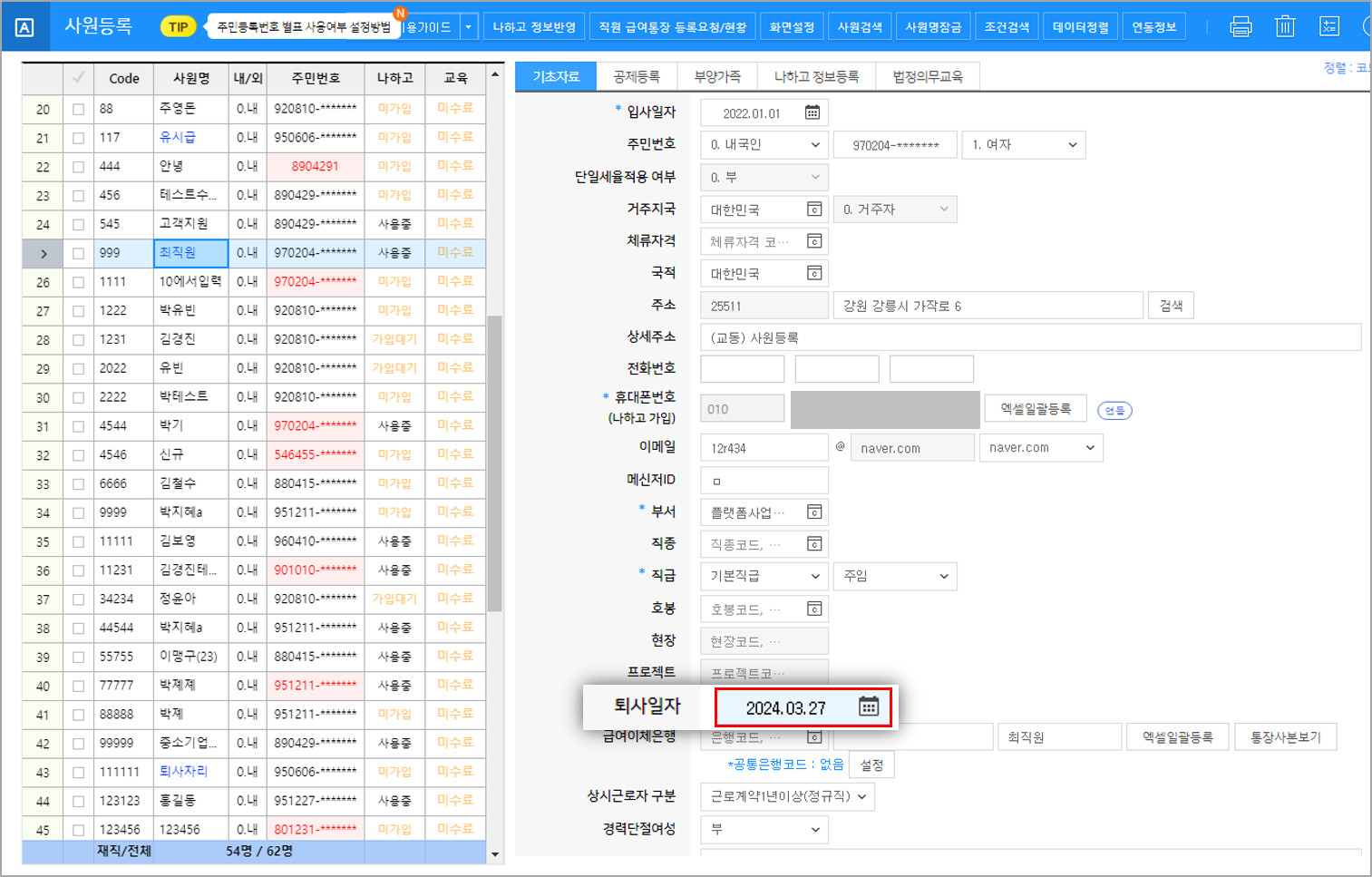Open code lookup icon for 거주지국

(814, 210)
